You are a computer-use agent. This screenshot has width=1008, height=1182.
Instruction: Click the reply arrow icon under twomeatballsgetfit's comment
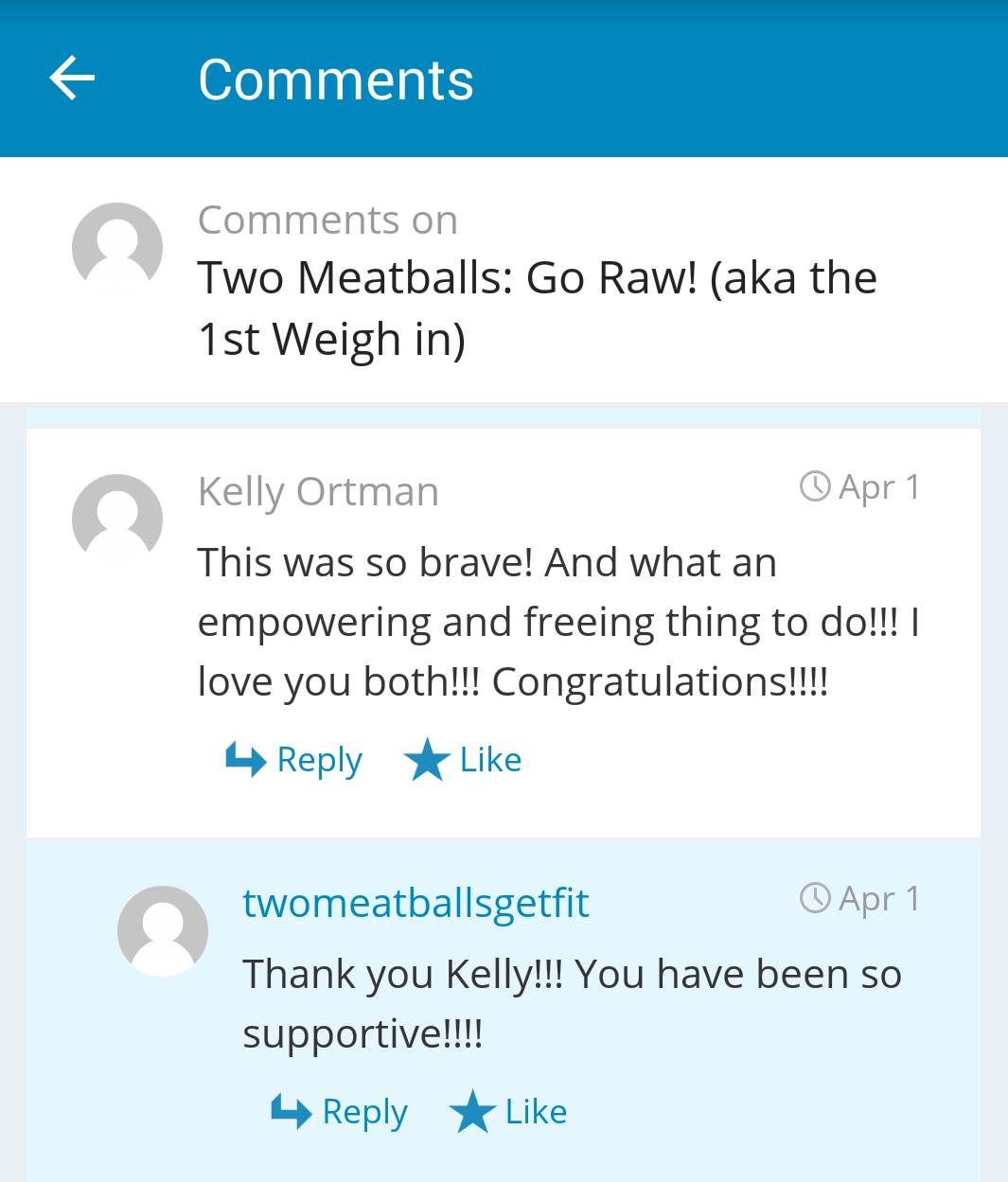click(x=291, y=1111)
